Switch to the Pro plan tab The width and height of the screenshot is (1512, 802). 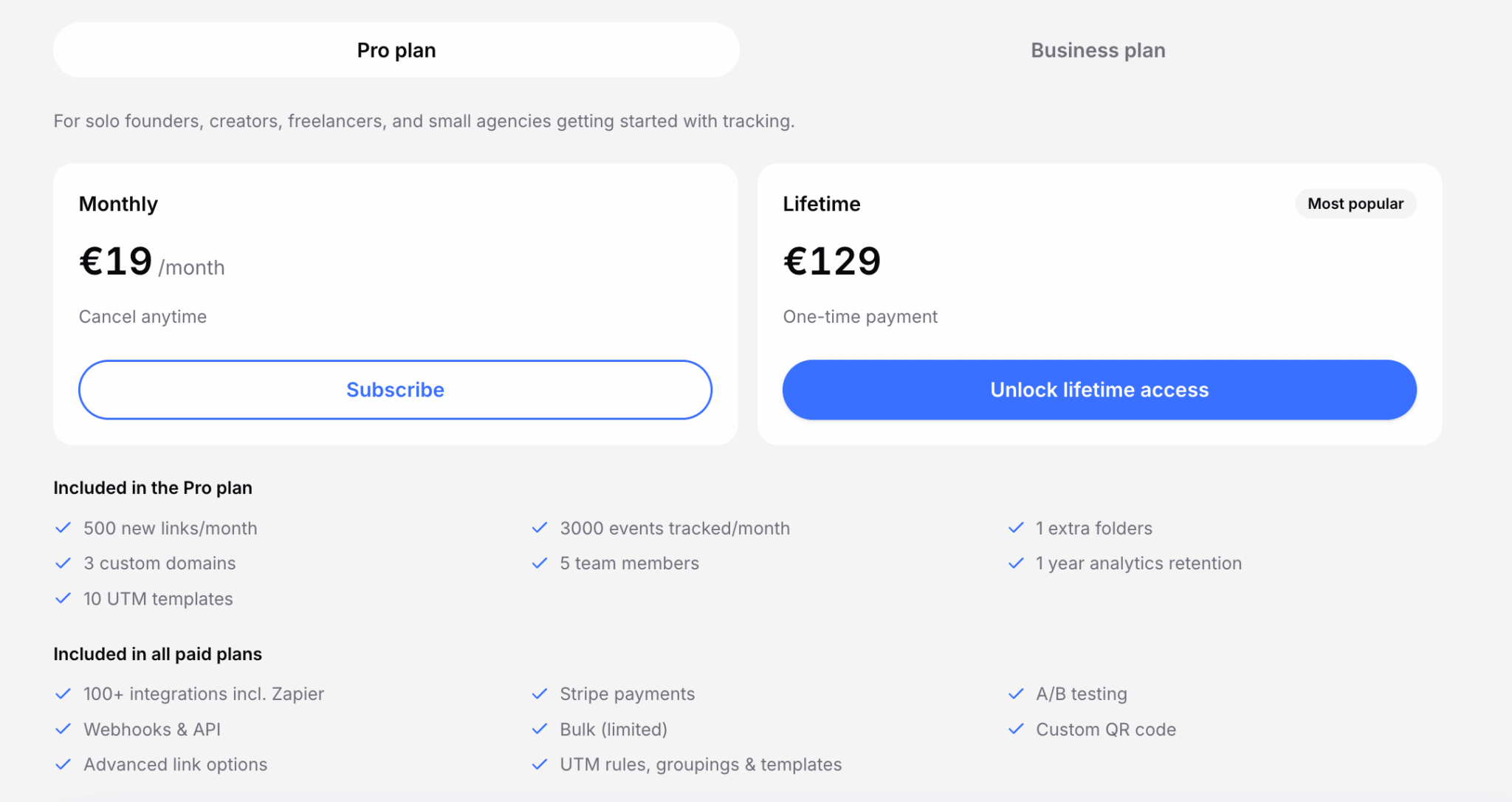(396, 50)
